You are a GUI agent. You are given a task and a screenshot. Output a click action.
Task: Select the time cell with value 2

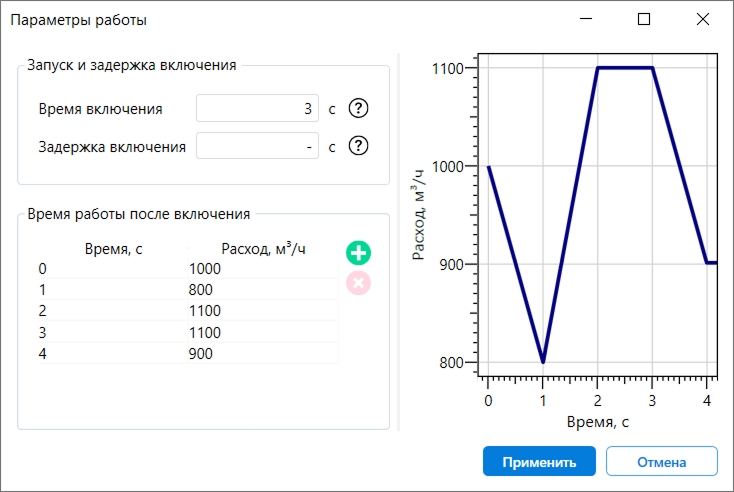click(113, 311)
